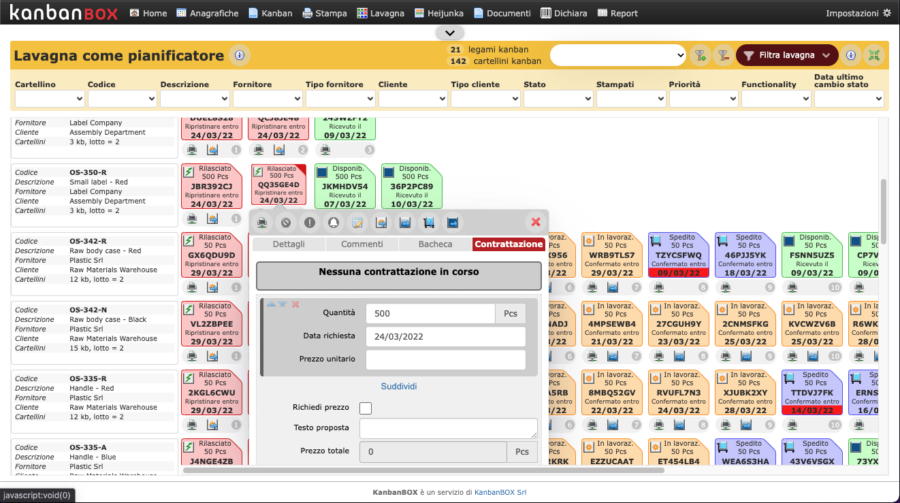
Task: Enable the Richiedi prezzo checkbox
Action: 365,408
